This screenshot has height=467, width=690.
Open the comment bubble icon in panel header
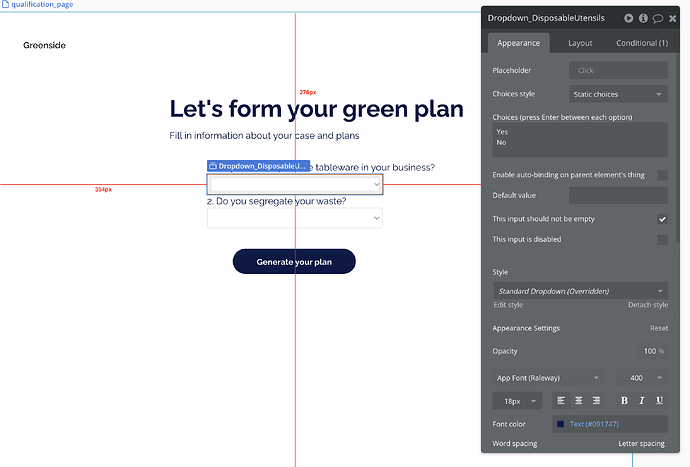pyautogui.click(x=658, y=18)
